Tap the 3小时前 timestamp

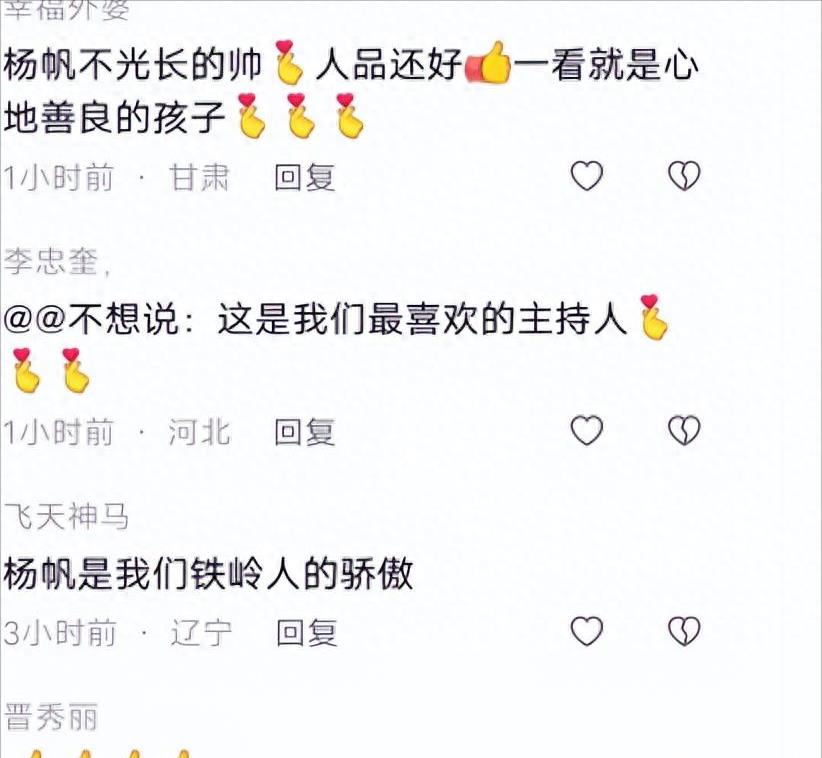(59, 632)
